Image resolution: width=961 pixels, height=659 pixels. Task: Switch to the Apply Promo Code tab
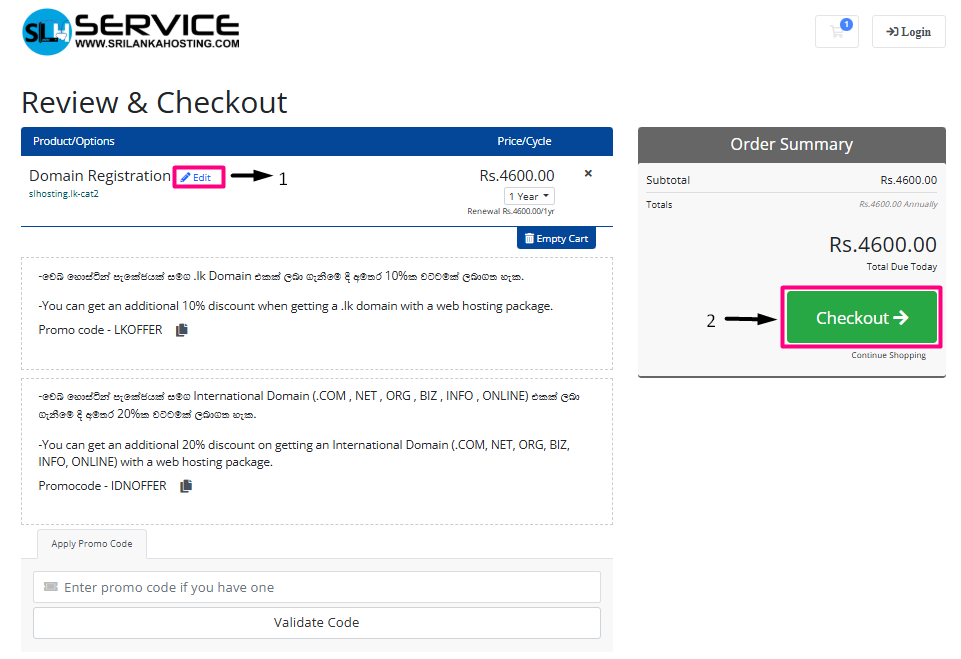coord(92,544)
